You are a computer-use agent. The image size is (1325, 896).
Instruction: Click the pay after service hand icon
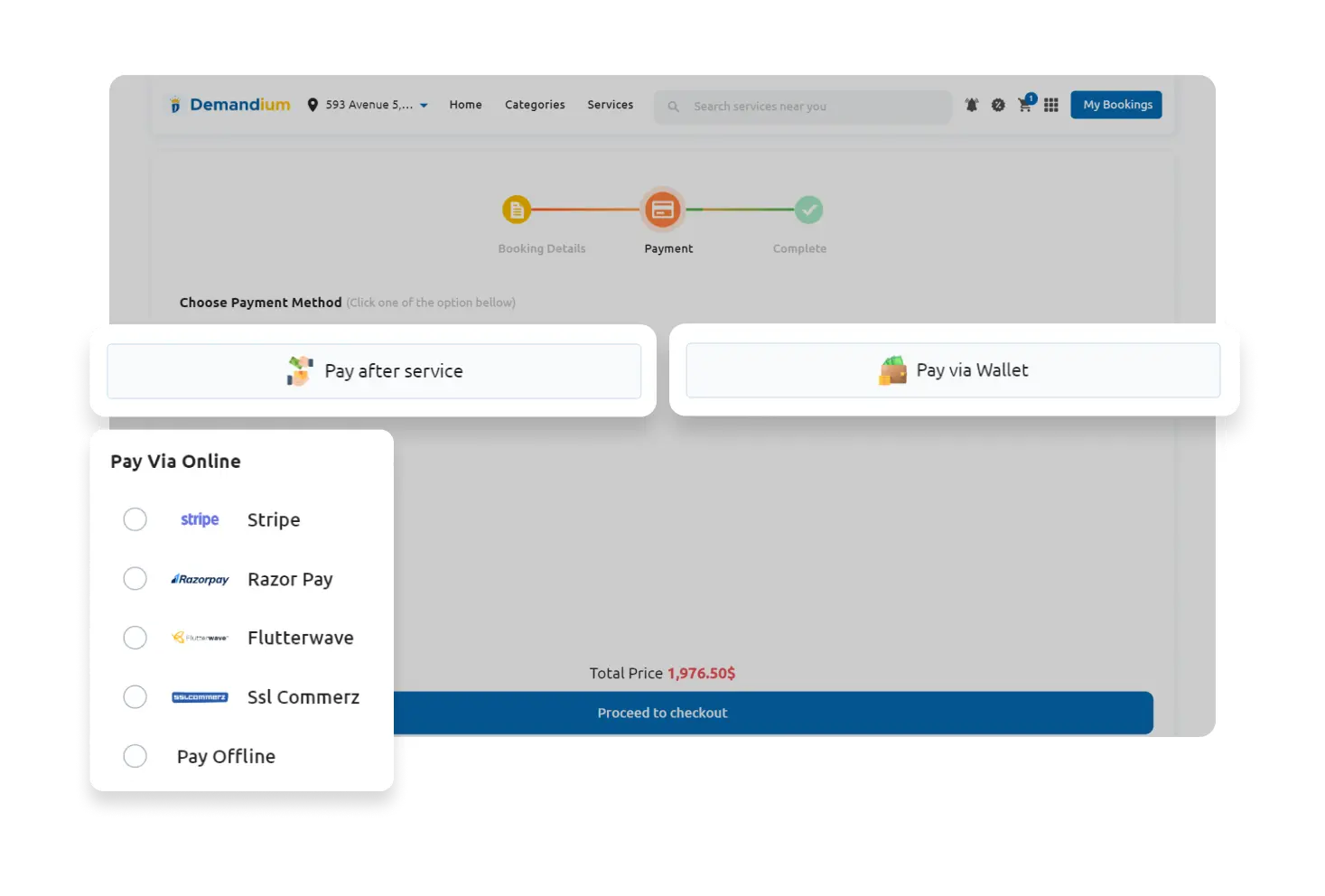pyautogui.click(x=300, y=371)
